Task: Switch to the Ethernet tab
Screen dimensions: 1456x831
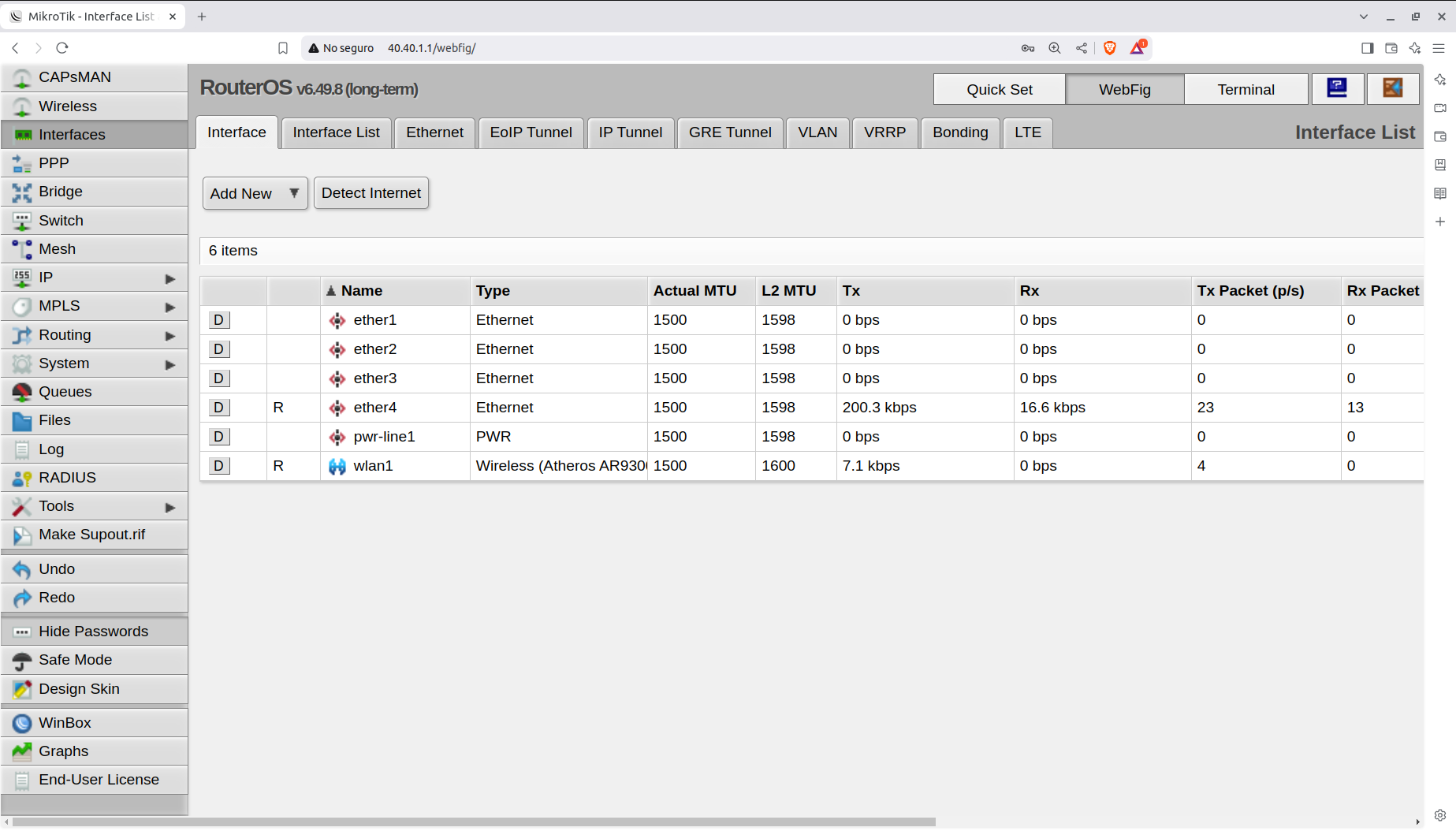Action: 435,132
